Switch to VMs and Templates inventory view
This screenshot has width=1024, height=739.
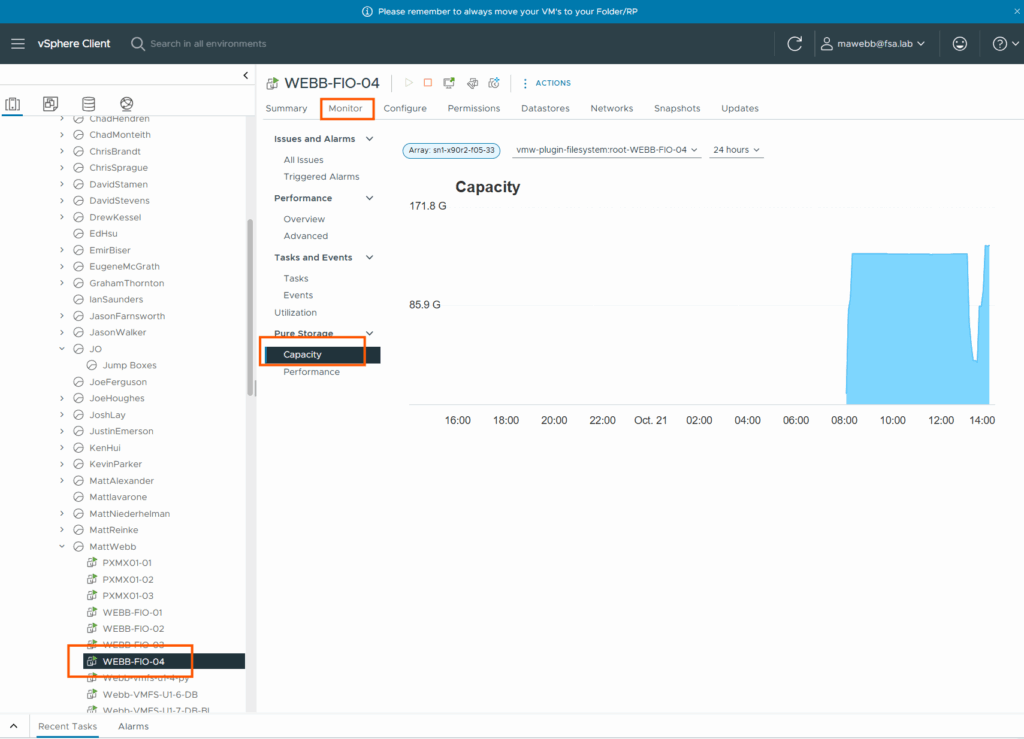(50, 104)
